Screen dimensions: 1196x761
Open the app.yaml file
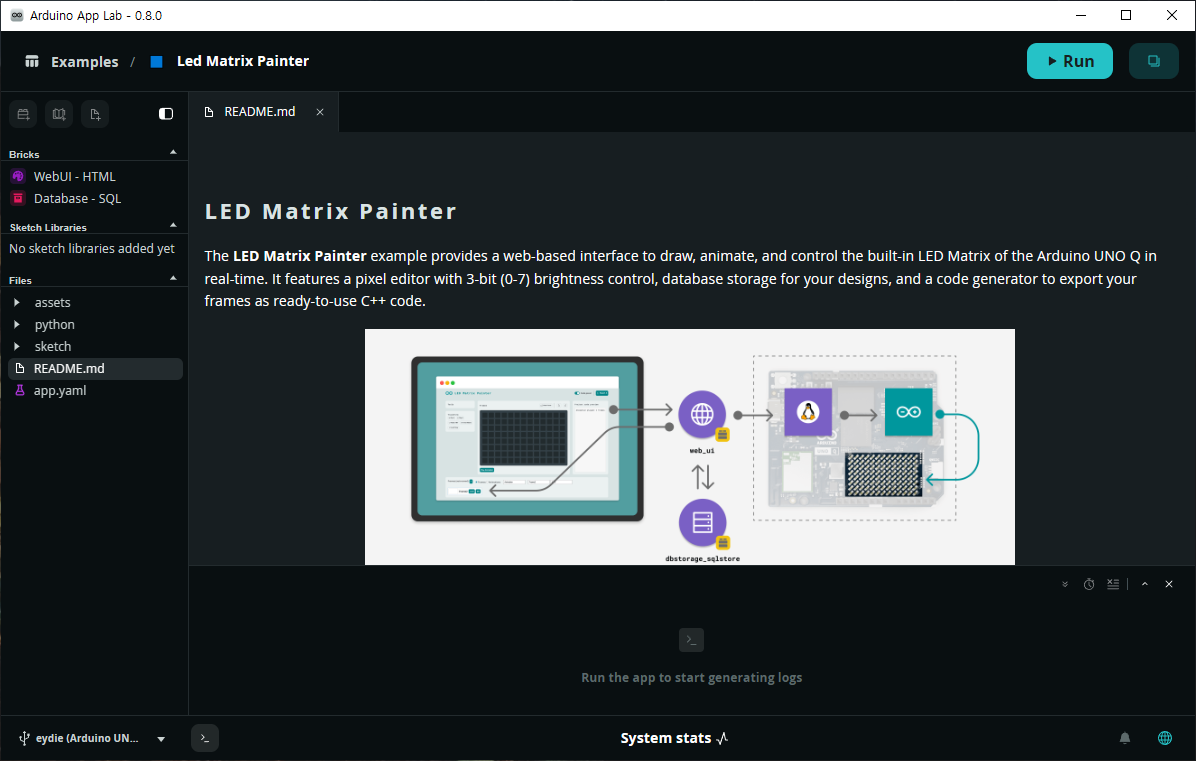(x=59, y=390)
